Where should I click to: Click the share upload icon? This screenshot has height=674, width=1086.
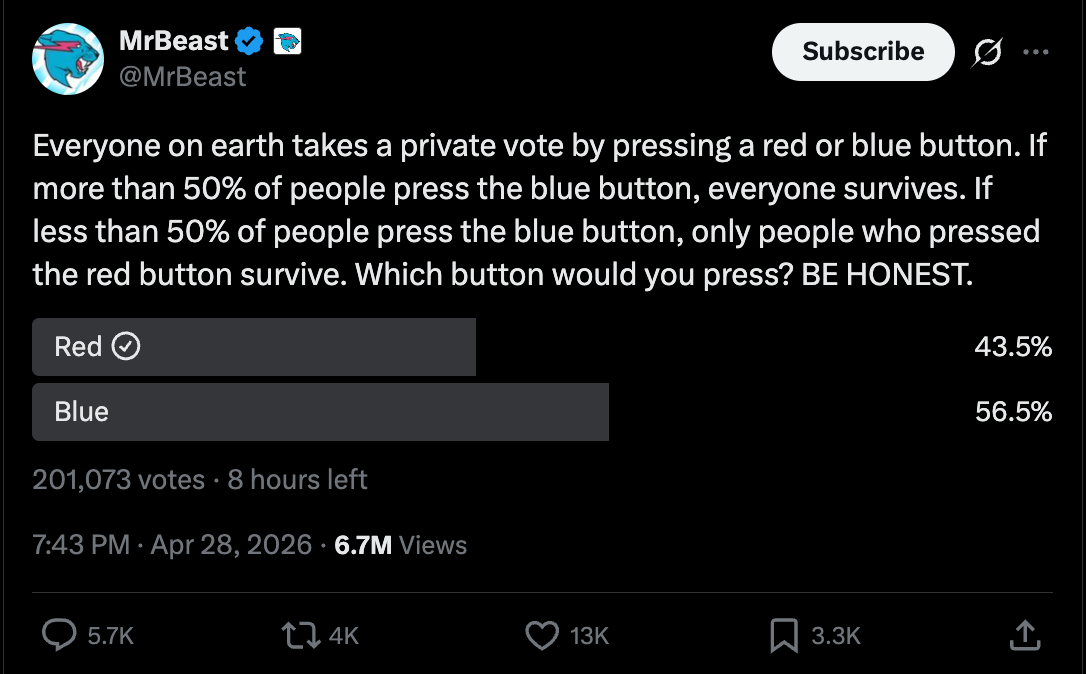[1025, 634]
